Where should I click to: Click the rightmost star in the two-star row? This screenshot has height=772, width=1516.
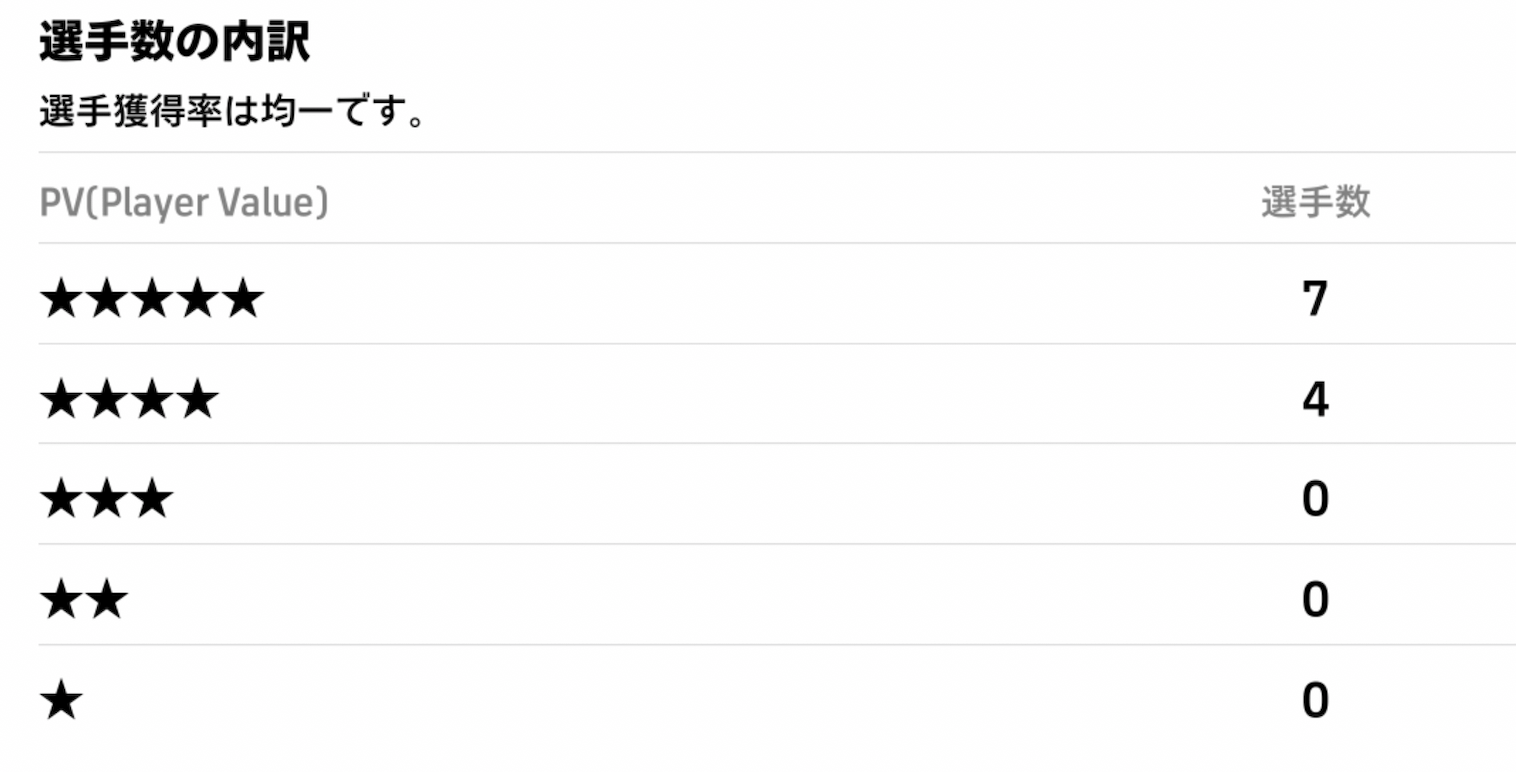pos(107,600)
